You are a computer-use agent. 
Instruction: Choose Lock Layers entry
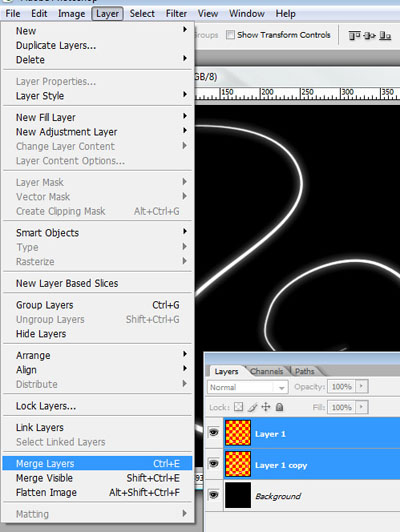(97, 406)
